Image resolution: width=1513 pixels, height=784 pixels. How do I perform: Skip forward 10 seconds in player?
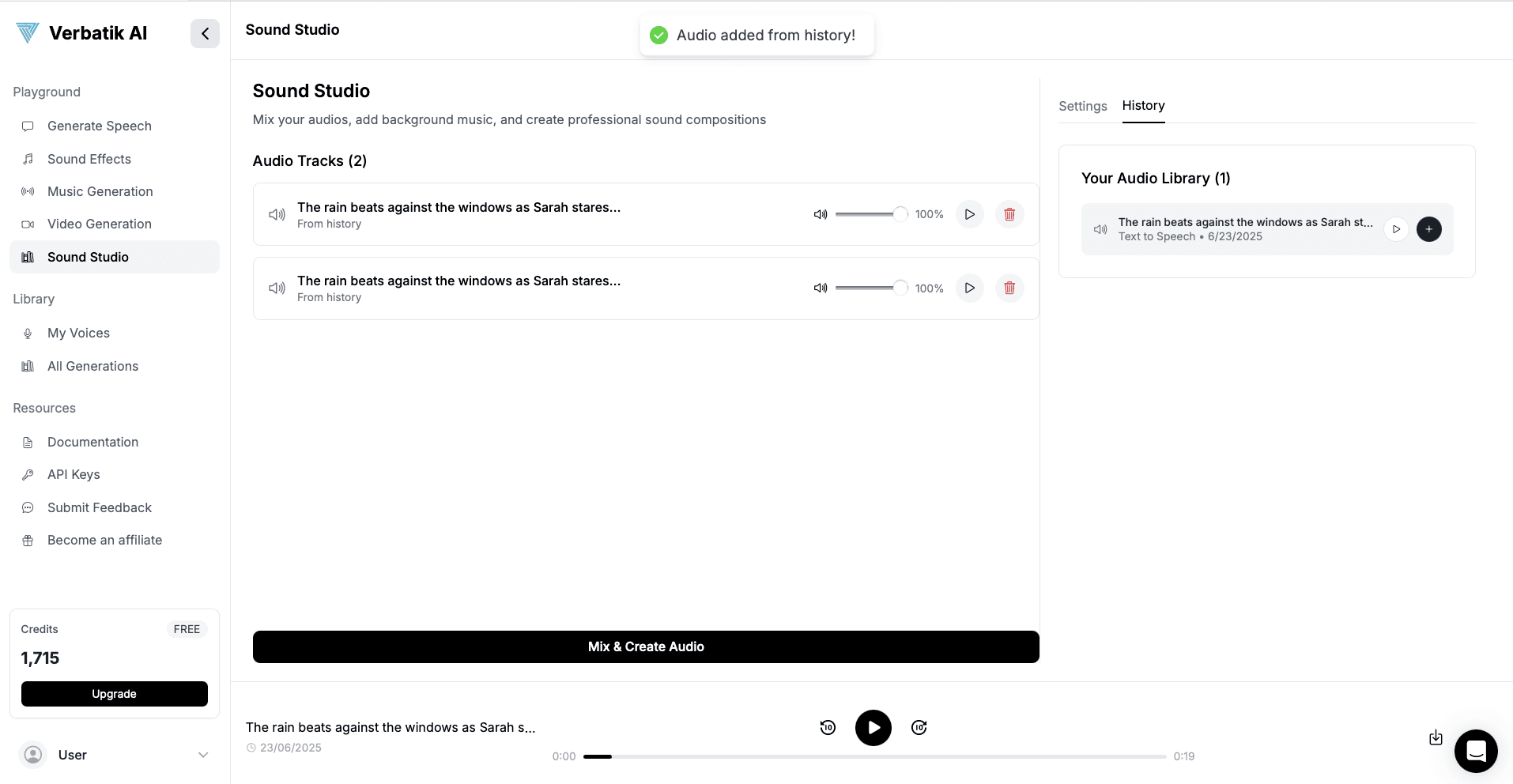(919, 727)
